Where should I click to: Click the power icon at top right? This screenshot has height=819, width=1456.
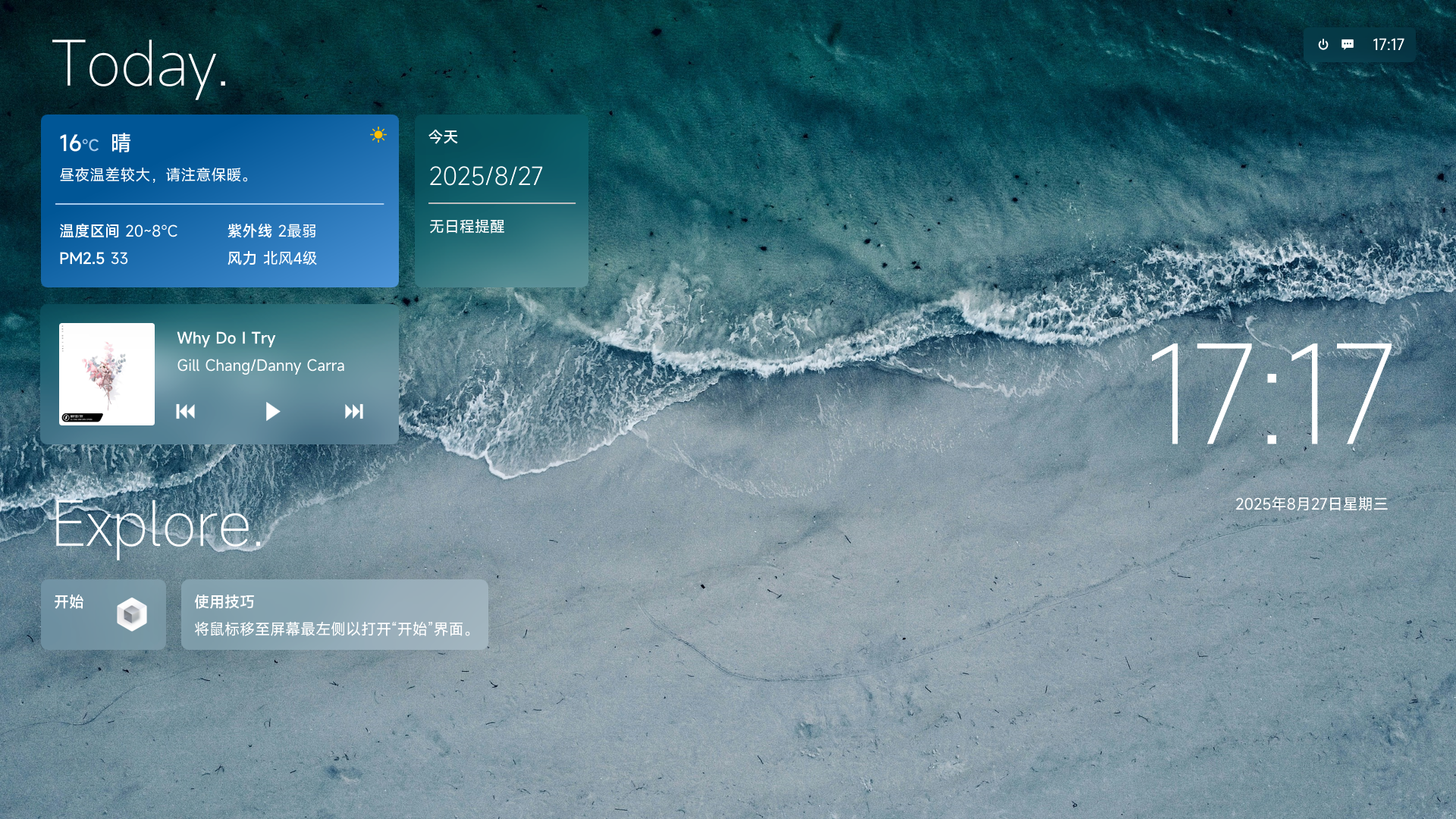point(1323,45)
